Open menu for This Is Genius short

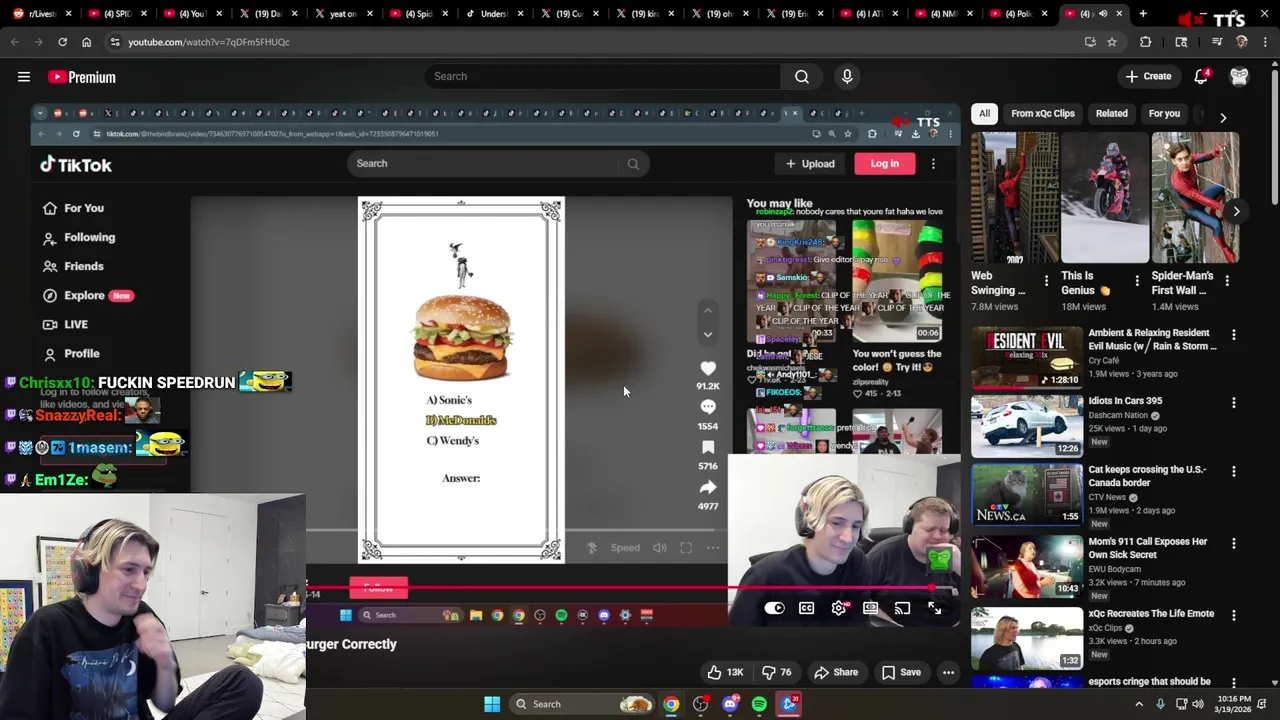coord(1136,281)
